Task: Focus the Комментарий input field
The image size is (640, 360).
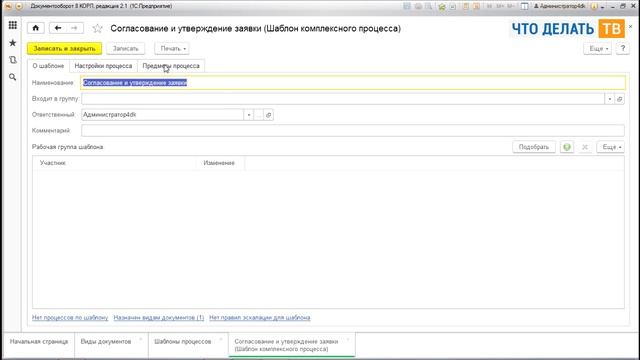Action: coord(353,131)
